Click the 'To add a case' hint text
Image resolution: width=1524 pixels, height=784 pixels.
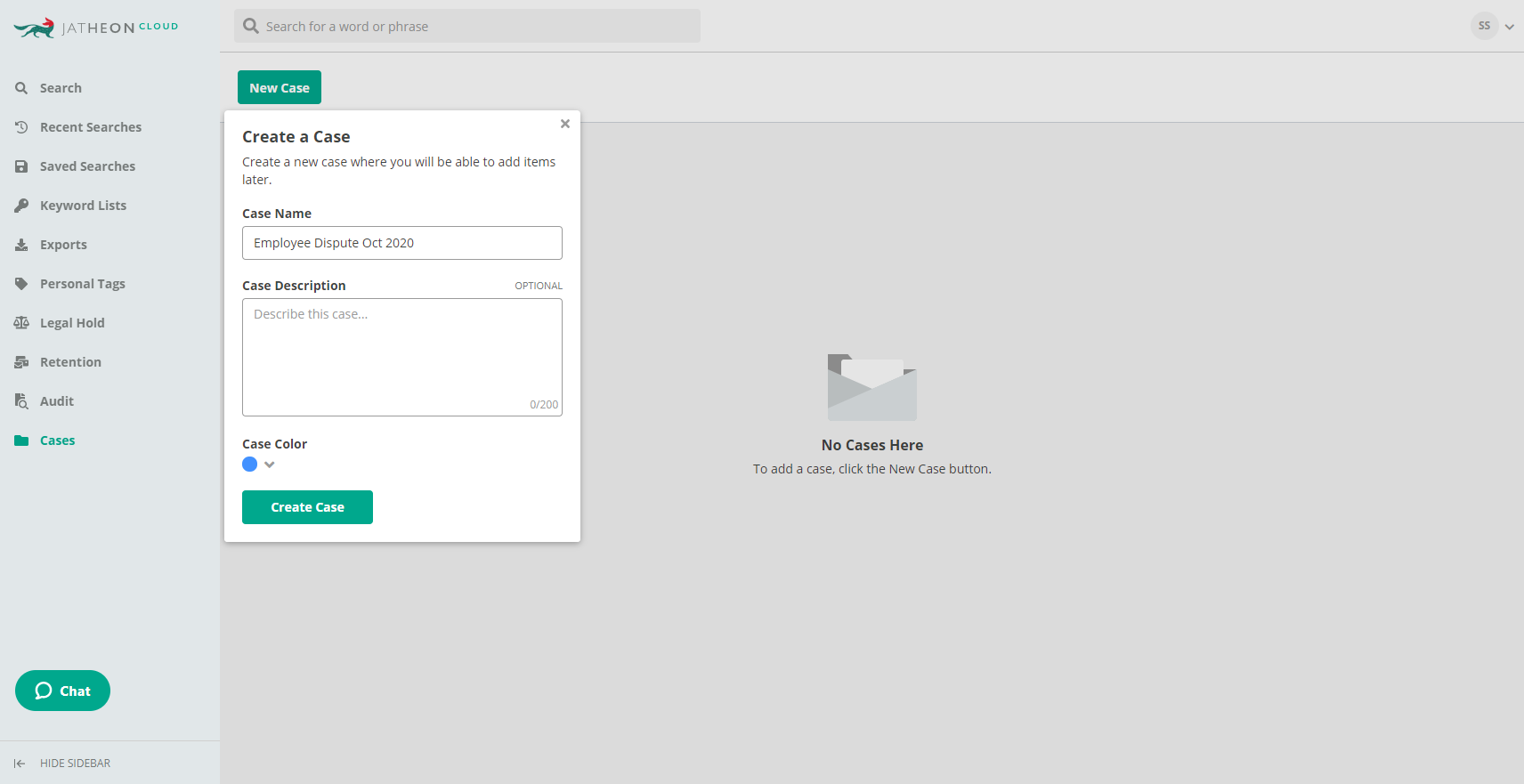(872, 469)
